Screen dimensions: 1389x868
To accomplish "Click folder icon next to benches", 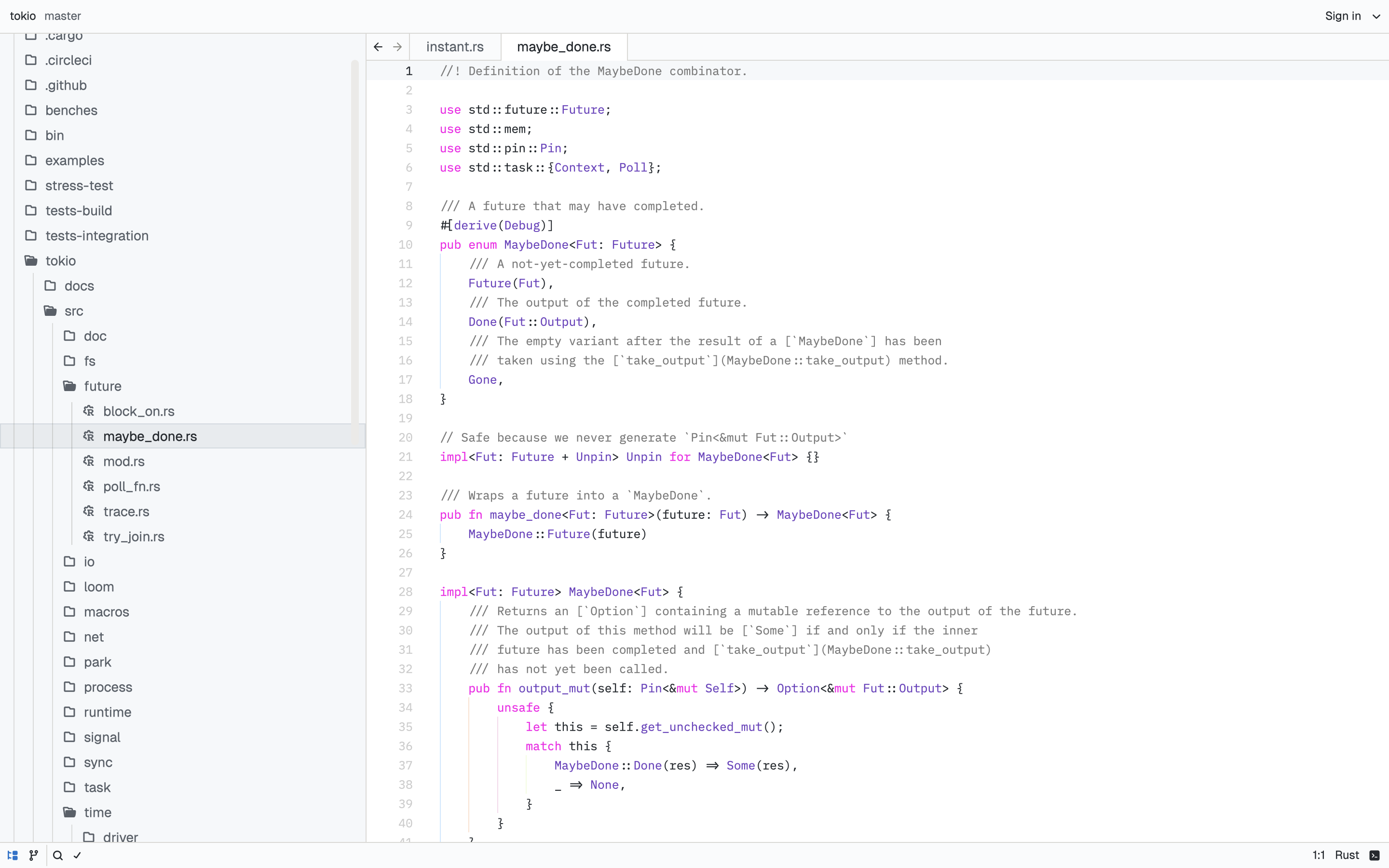I will (x=31, y=109).
